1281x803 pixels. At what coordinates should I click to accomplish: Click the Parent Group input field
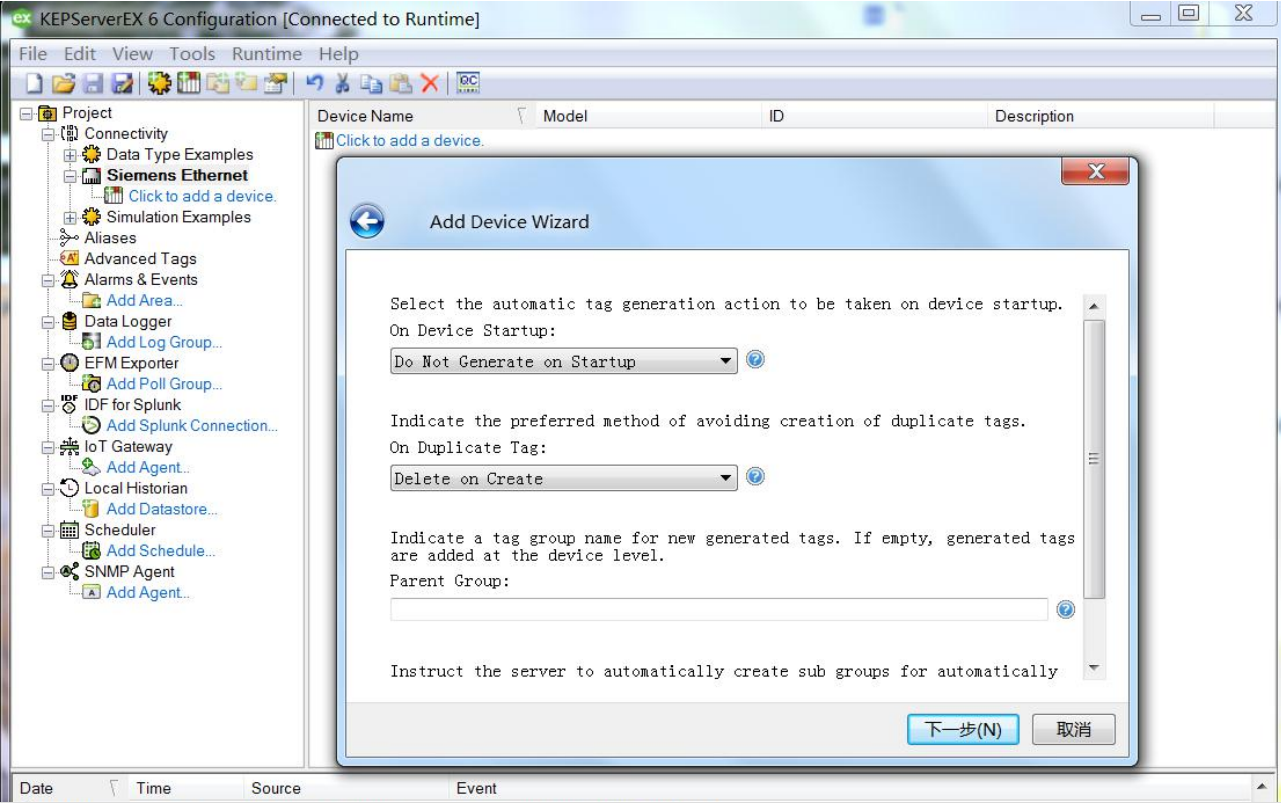pyautogui.click(x=719, y=609)
